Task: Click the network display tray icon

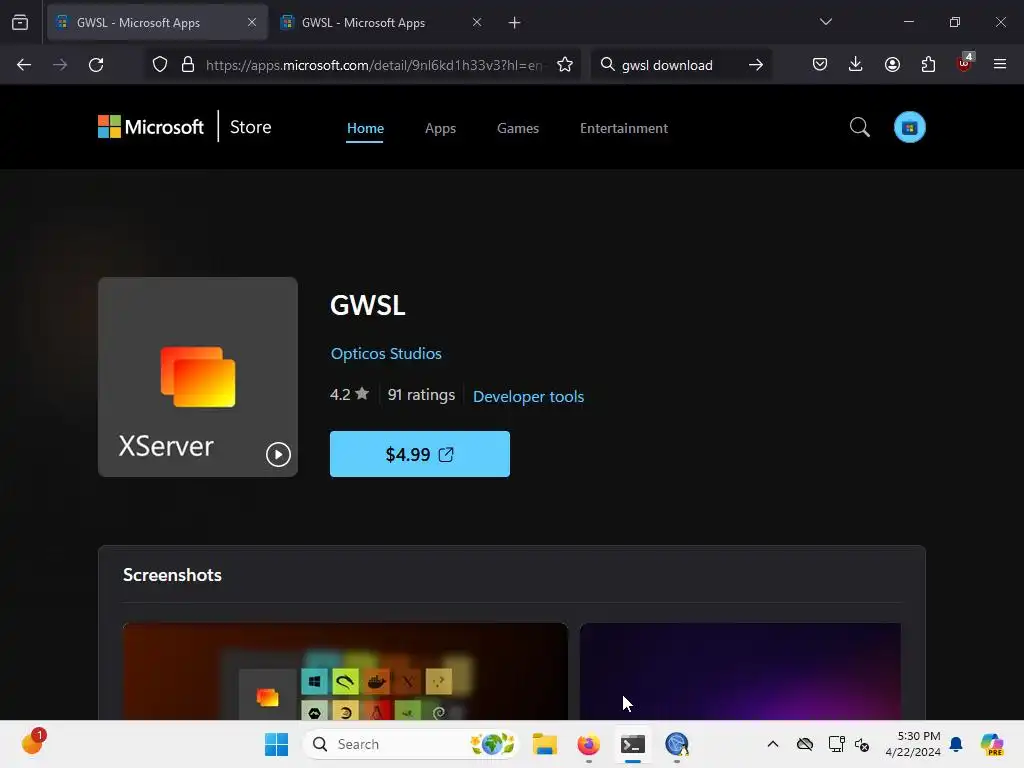Action: [x=836, y=744]
